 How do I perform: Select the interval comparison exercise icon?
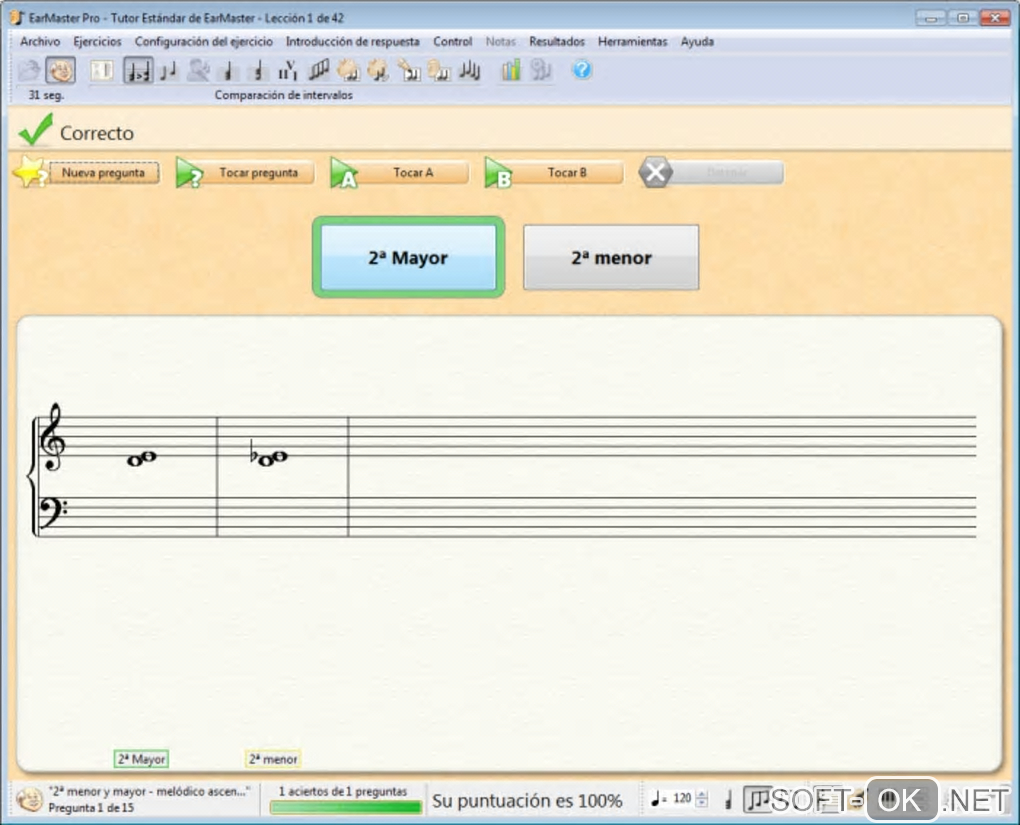point(138,70)
